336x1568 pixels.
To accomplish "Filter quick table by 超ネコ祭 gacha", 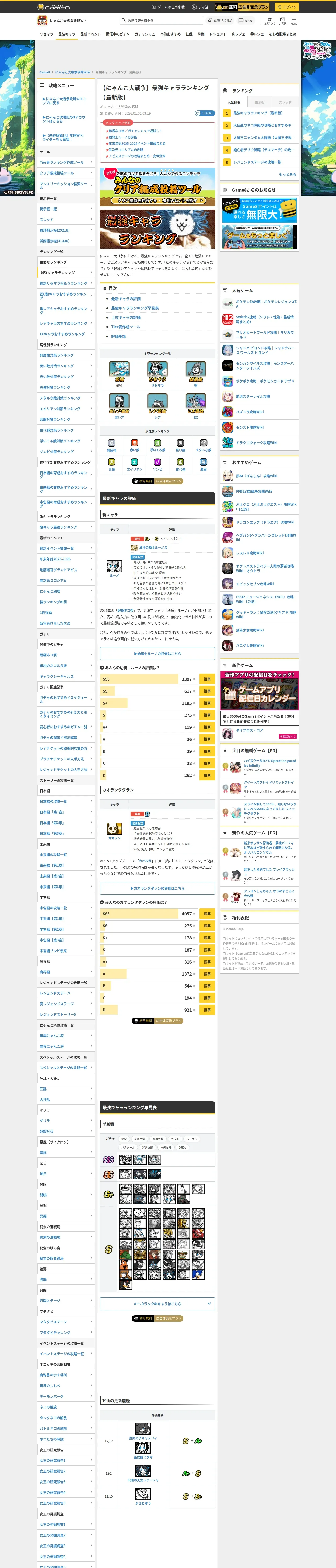I will click(x=140, y=1139).
